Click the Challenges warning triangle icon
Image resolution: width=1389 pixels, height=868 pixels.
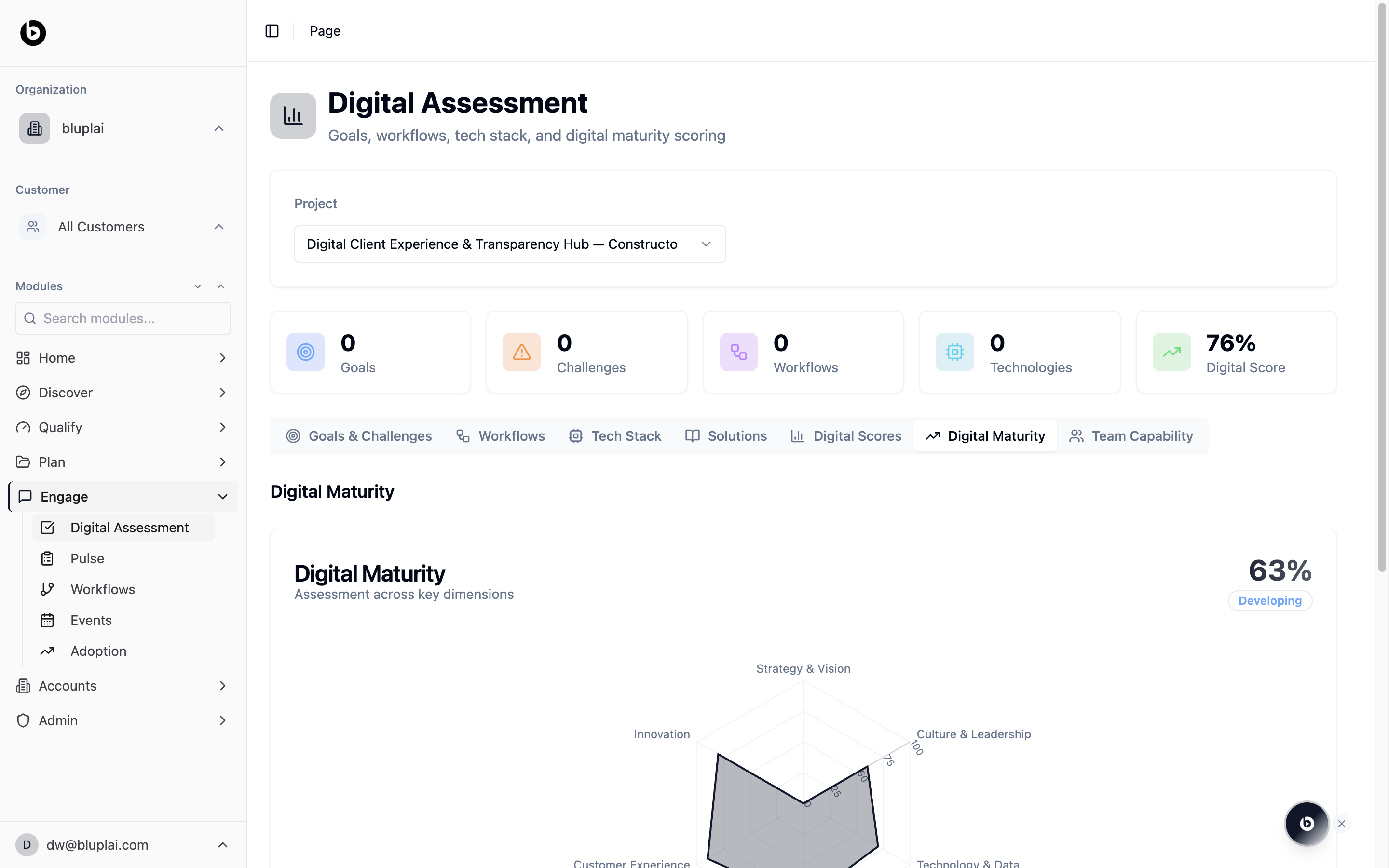pyautogui.click(x=521, y=352)
